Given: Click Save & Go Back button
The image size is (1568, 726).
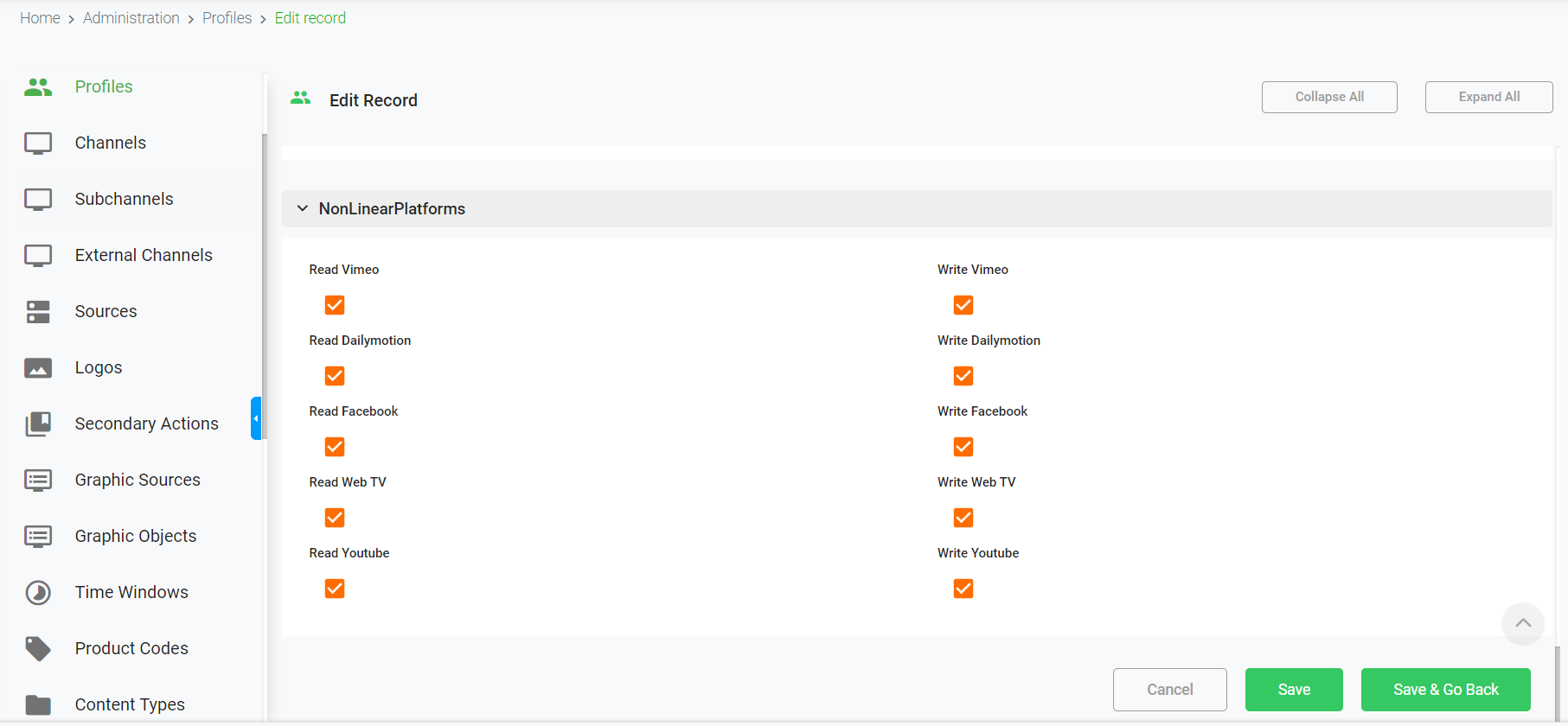Looking at the screenshot, I should click(1446, 690).
